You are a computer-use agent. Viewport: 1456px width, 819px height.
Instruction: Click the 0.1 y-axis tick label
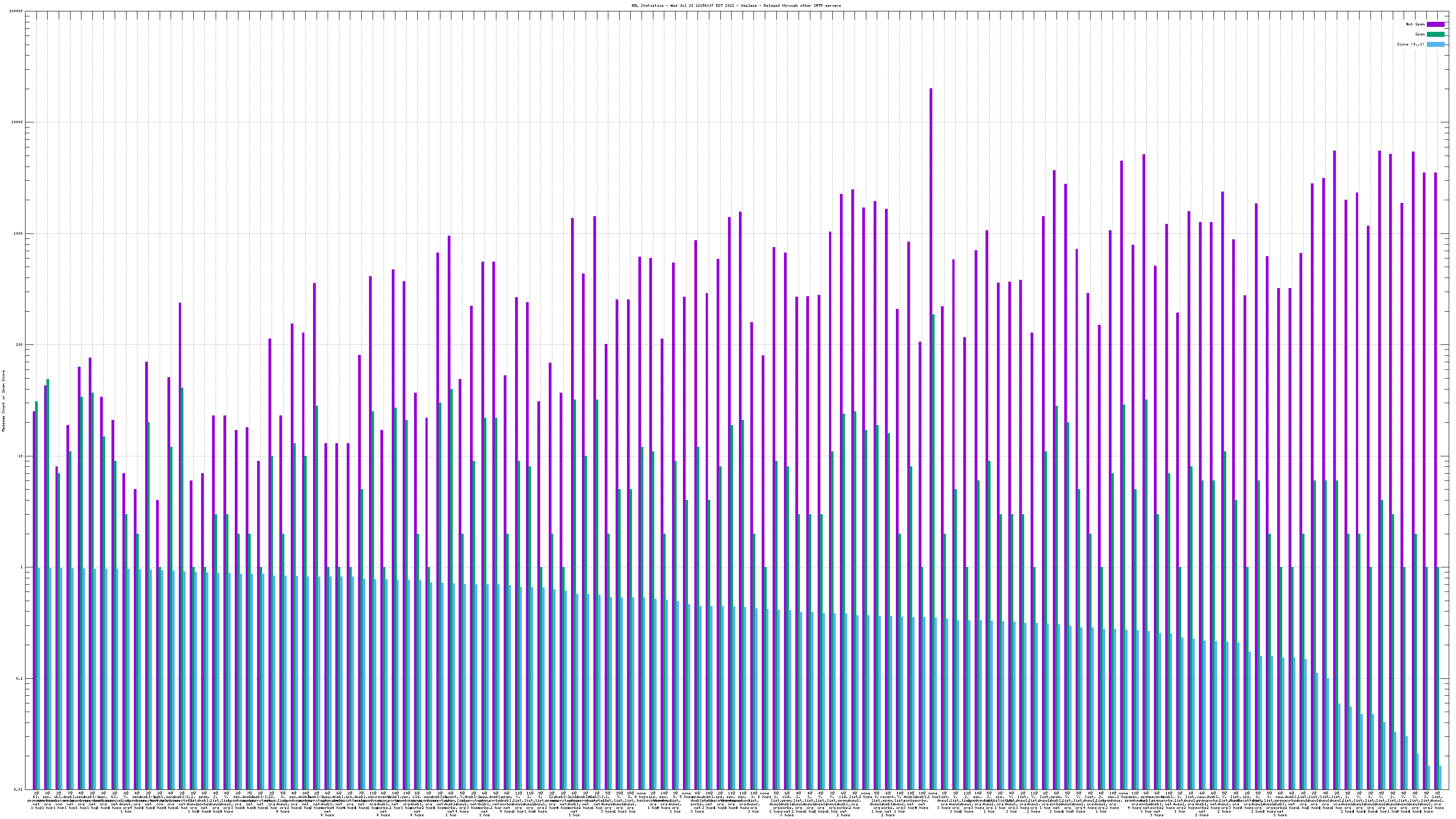(x=20, y=679)
